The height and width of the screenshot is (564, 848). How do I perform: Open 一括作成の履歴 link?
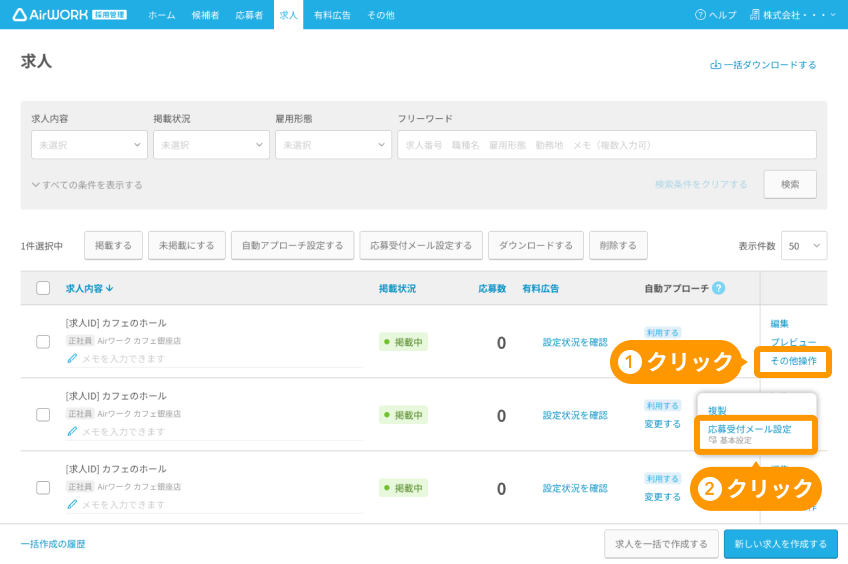click(53, 544)
